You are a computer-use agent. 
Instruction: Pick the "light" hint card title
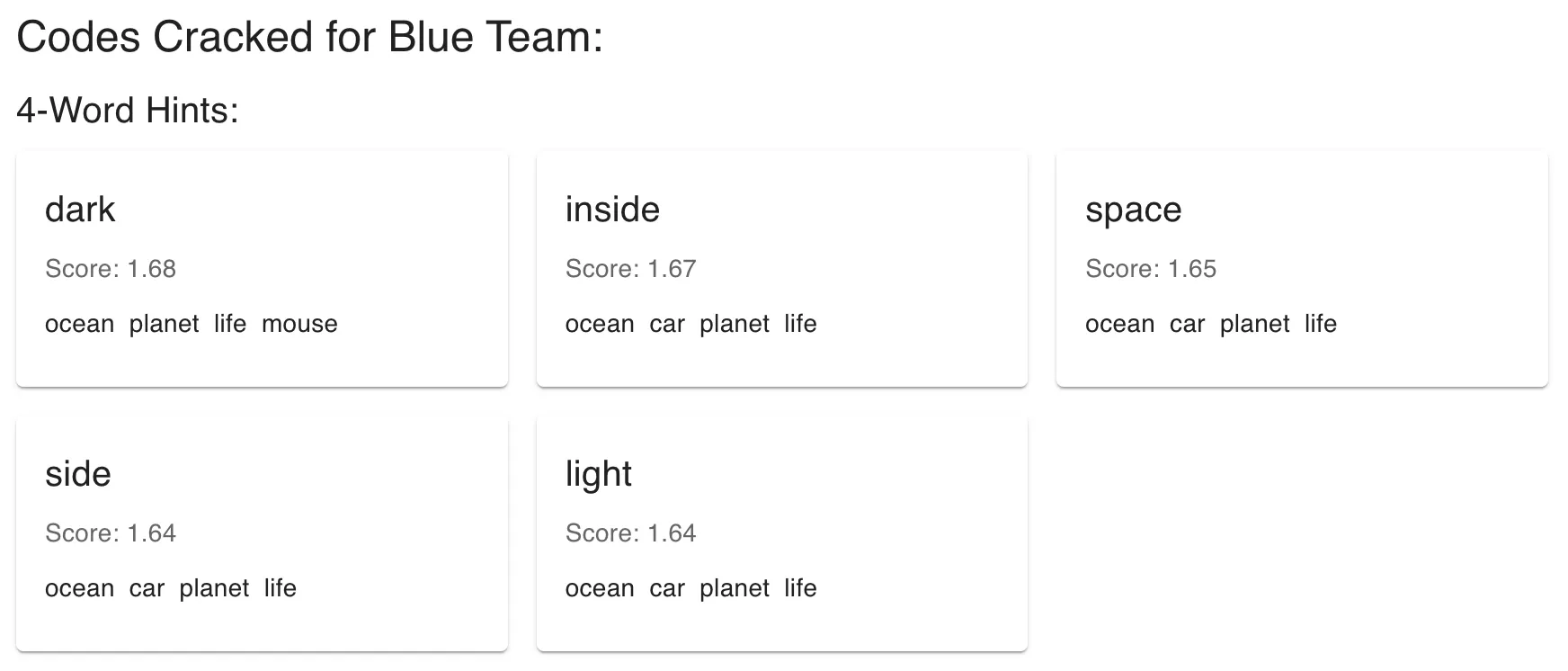pyautogui.click(x=598, y=474)
